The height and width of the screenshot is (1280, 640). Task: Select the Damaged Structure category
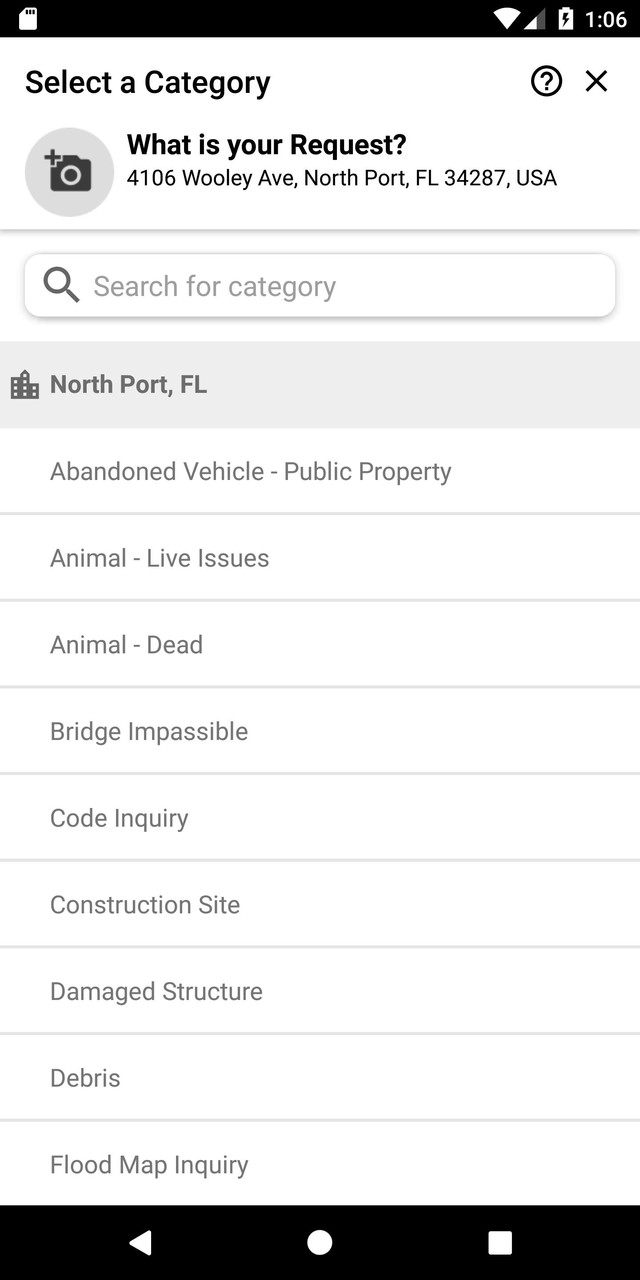[156, 991]
